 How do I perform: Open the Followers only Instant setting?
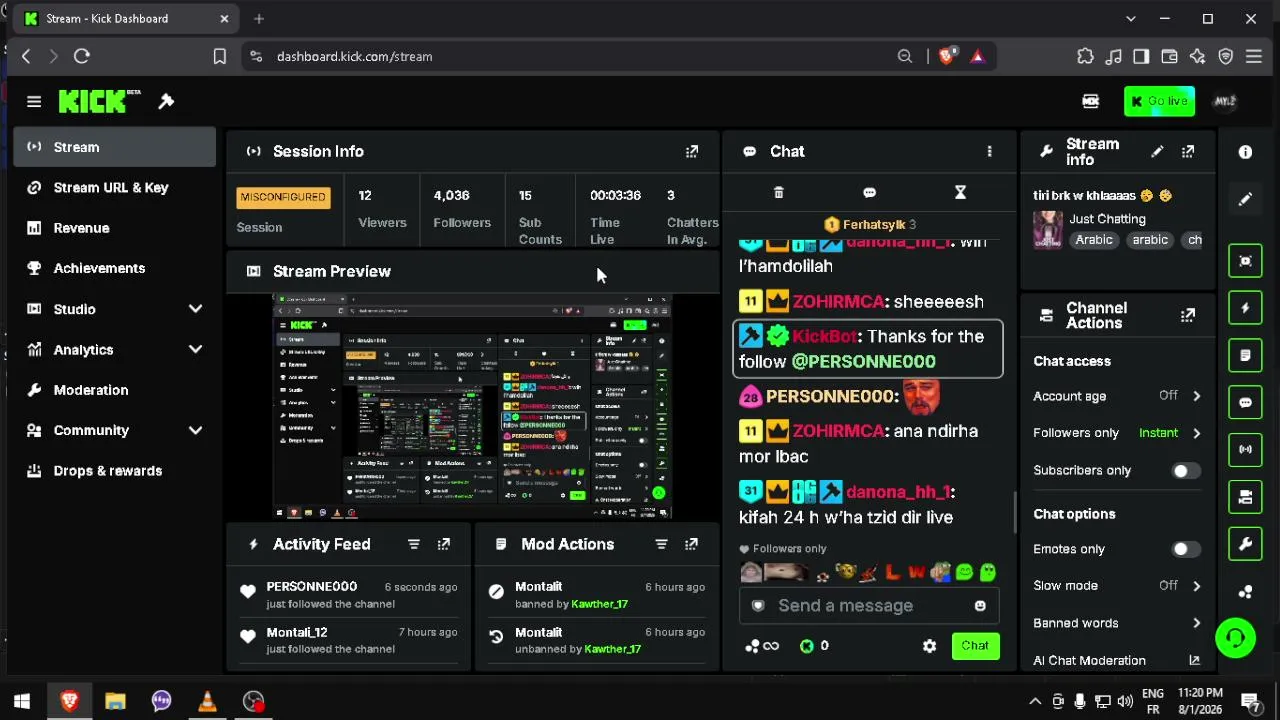click(1117, 433)
